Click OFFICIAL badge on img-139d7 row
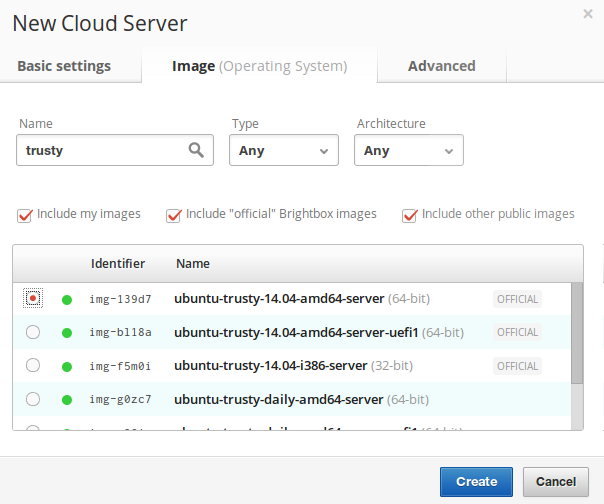This screenshot has height=504, width=604. coord(517,299)
